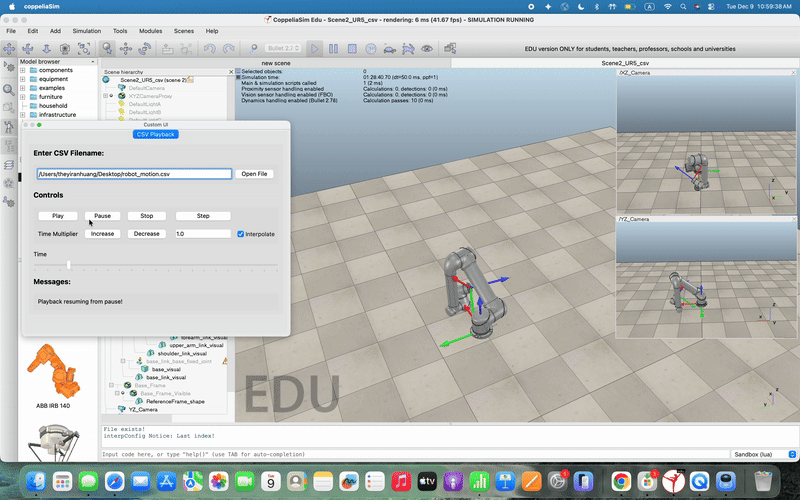Screen dimensions: 800x500
Task: Open the physics engine Bullet dropdown
Action: pyautogui.click(x=283, y=48)
